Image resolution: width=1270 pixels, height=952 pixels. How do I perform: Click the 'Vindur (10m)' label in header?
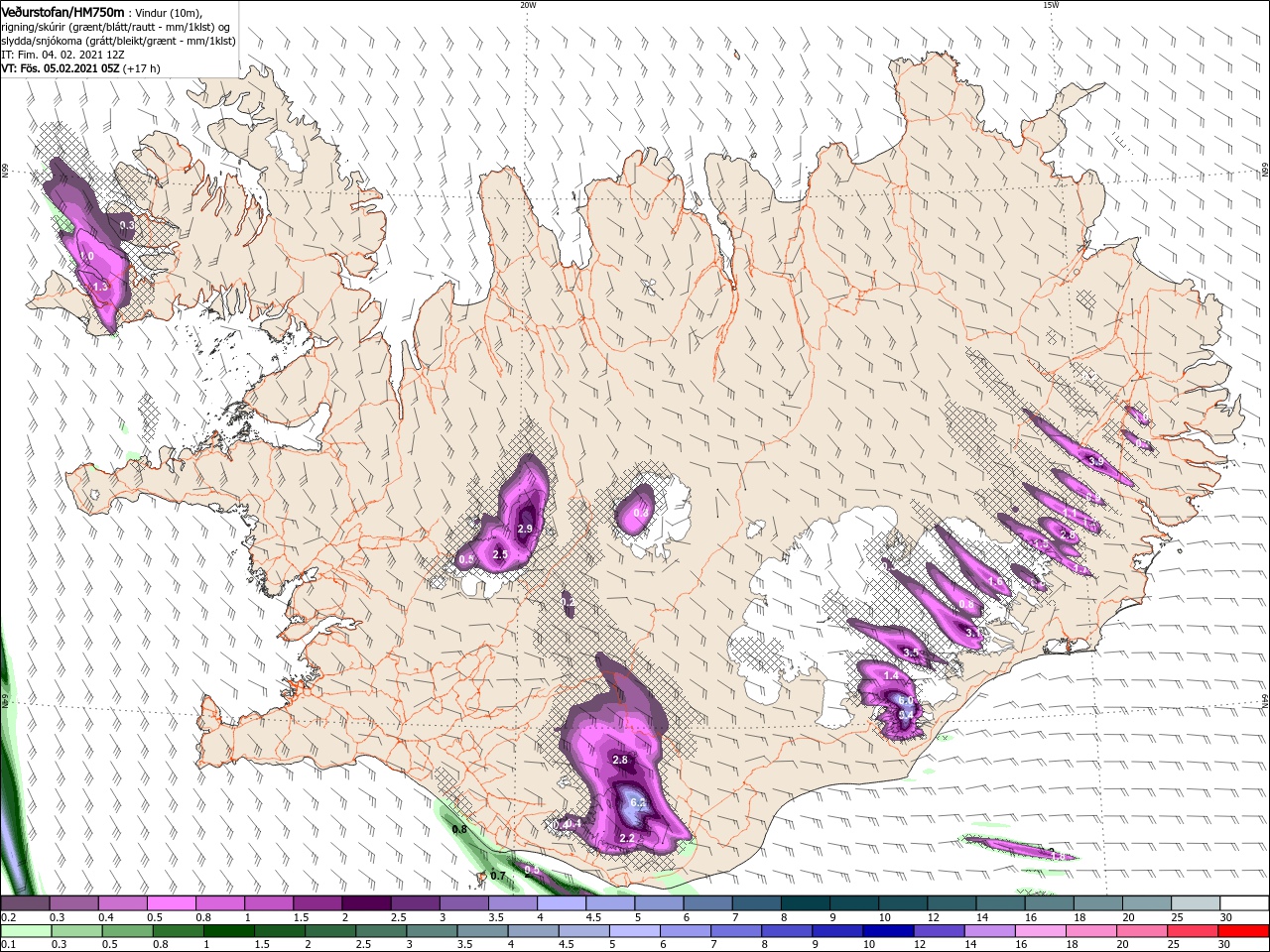(x=168, y=12)
